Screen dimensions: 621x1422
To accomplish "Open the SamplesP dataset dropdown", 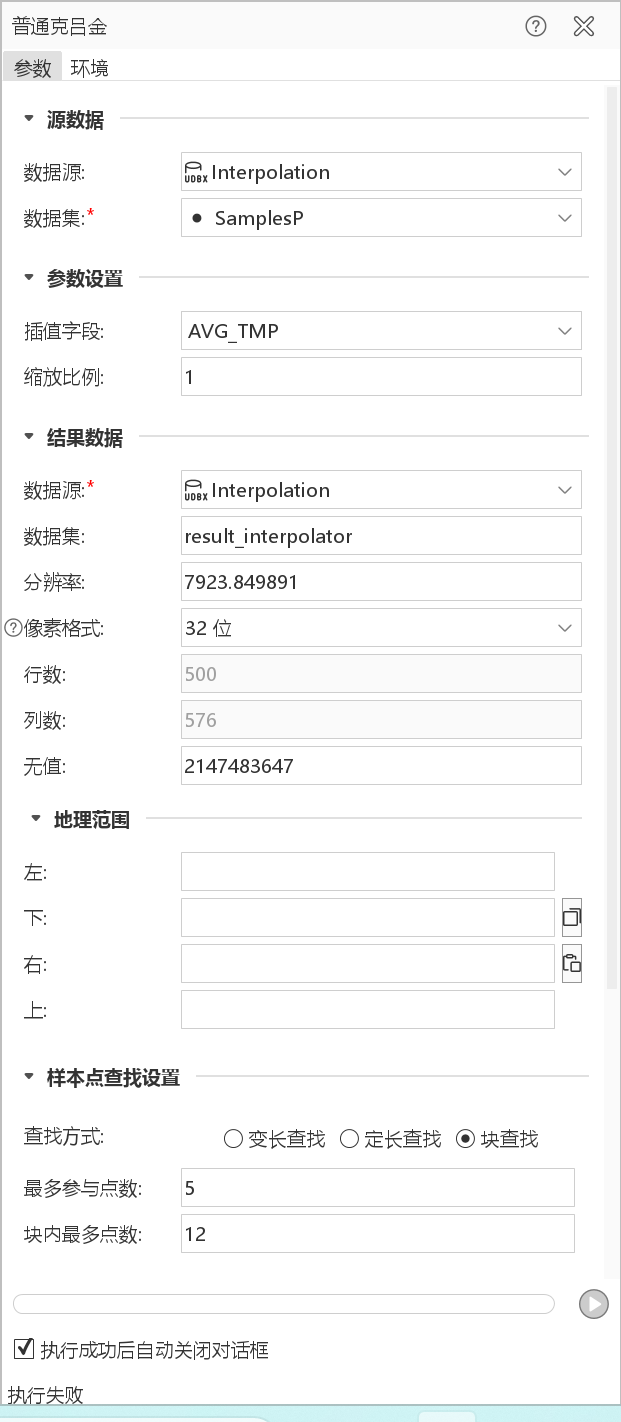I will 381,218.
